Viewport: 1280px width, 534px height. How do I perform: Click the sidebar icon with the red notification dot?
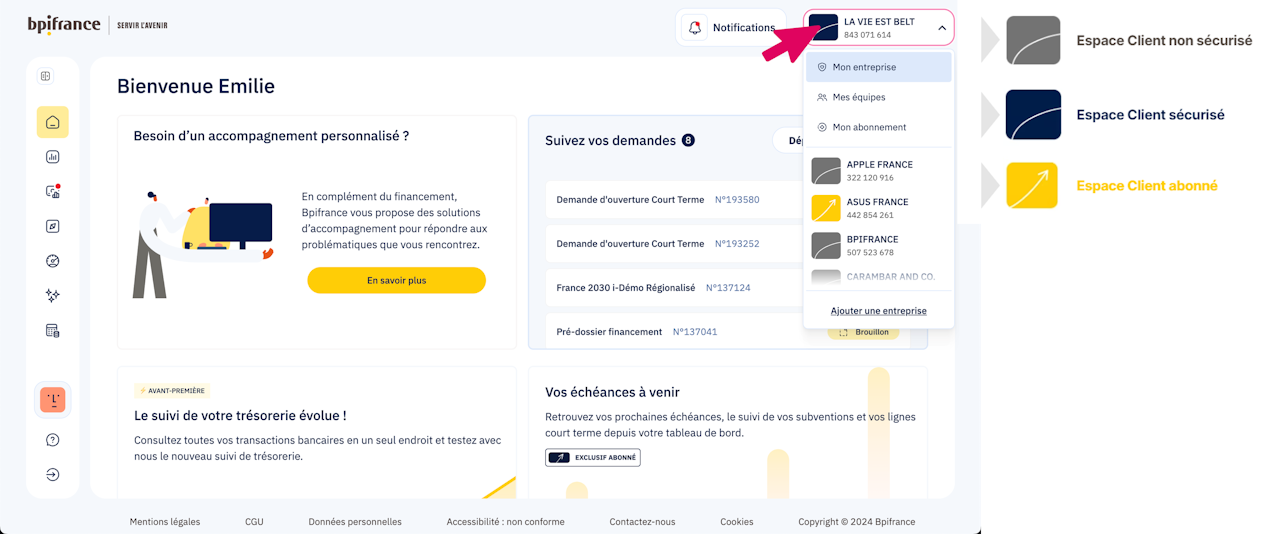click(53, 192)
